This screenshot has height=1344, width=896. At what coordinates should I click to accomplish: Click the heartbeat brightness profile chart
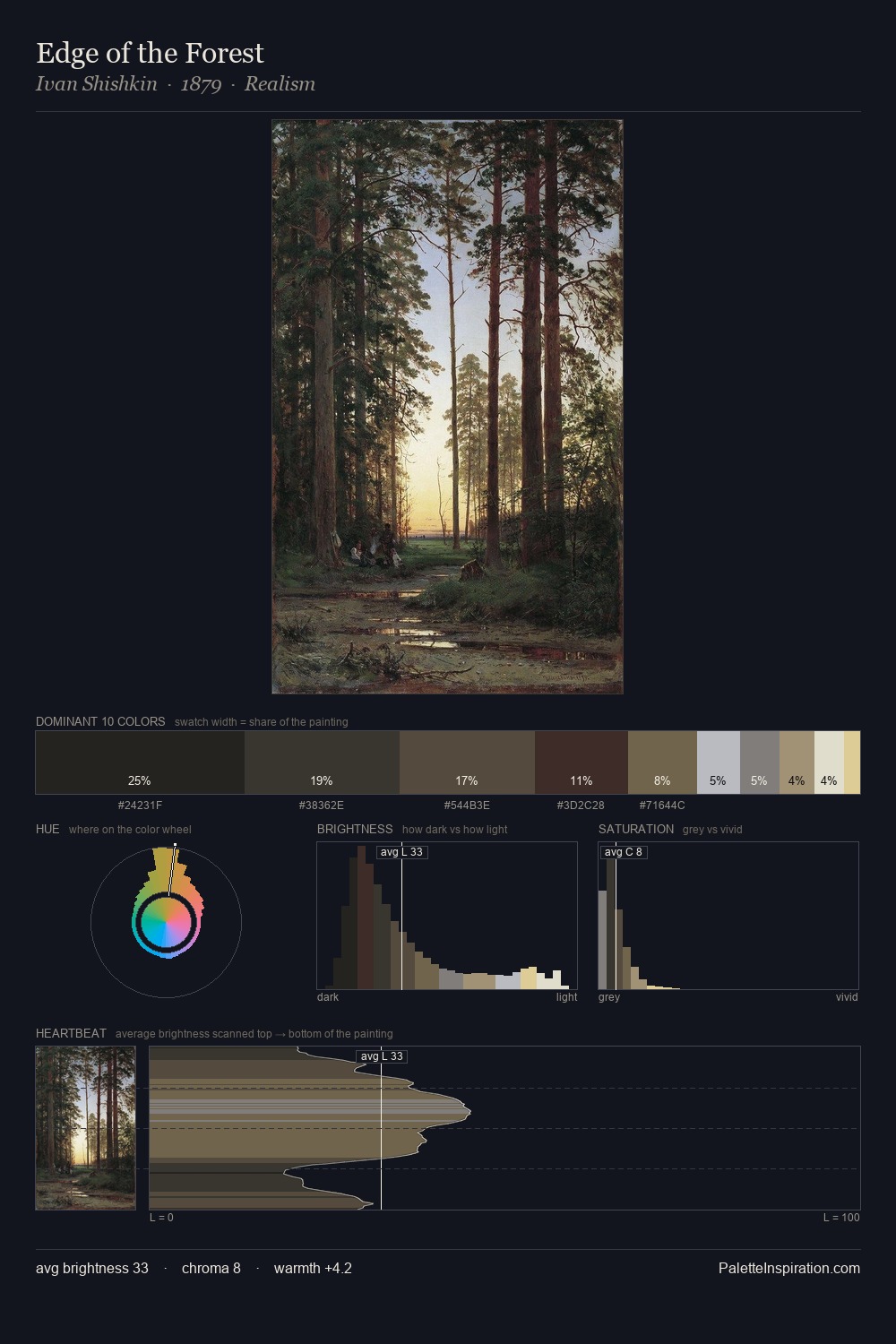[x=504, y=1128]
